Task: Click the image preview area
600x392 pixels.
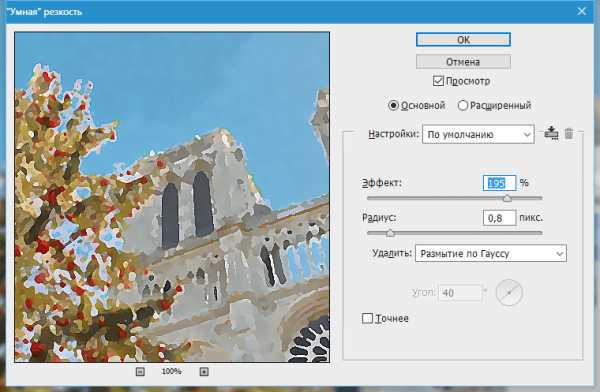Action: 172,197
